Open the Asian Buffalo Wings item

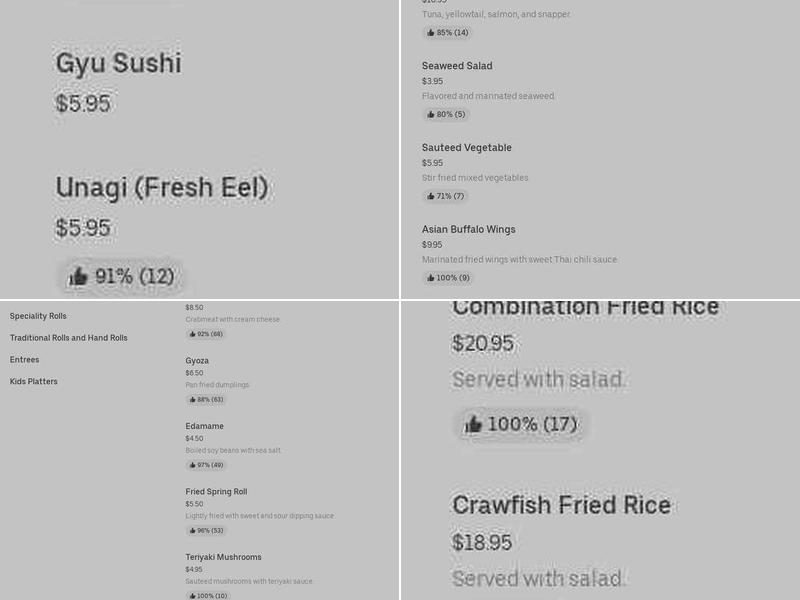pos(468,229)
